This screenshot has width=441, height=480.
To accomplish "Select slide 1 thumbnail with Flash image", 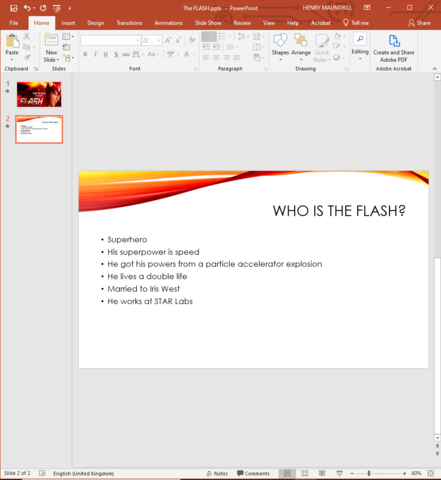I will click(x=39, y=94).
